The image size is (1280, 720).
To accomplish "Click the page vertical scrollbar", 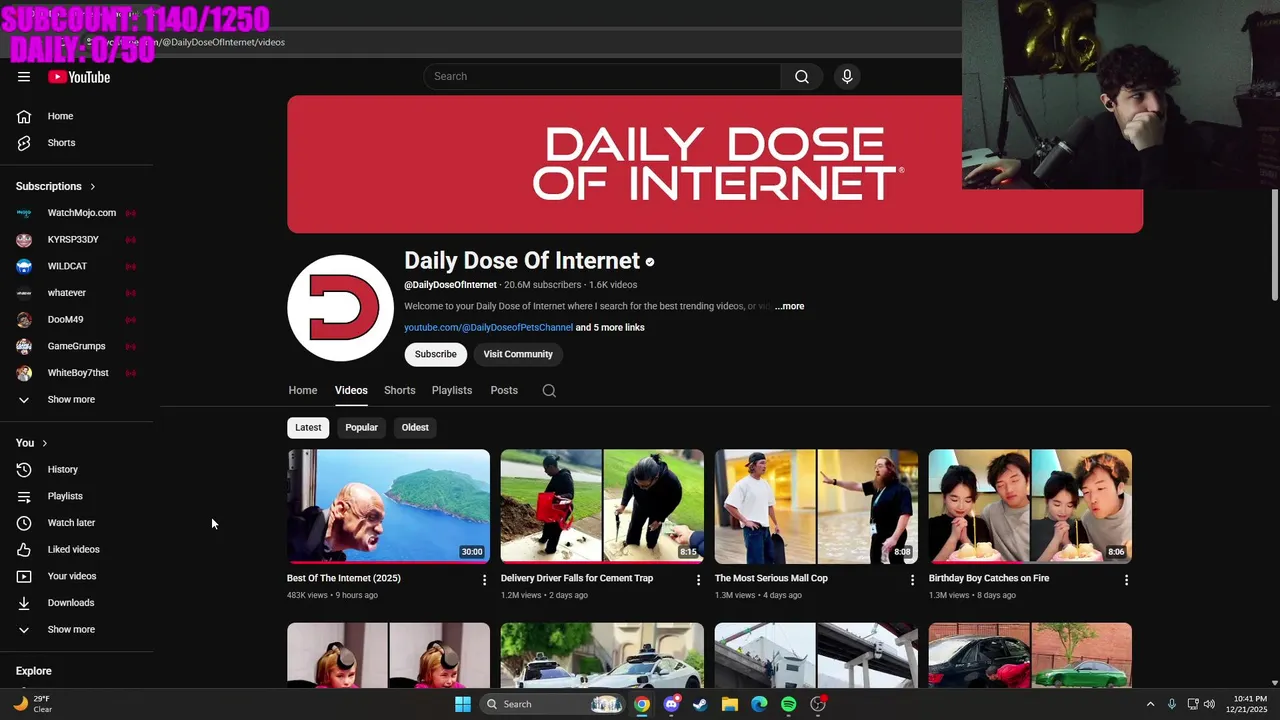I will (x=1274, y=245).
